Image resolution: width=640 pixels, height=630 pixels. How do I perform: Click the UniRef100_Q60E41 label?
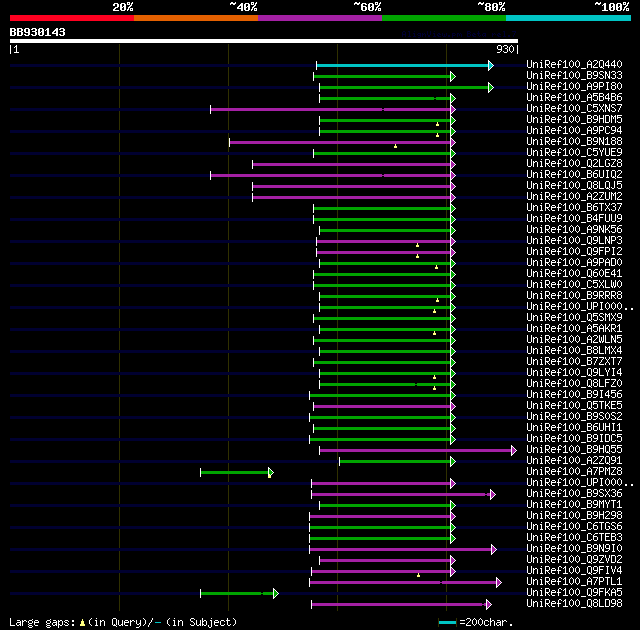pos(574,274)
